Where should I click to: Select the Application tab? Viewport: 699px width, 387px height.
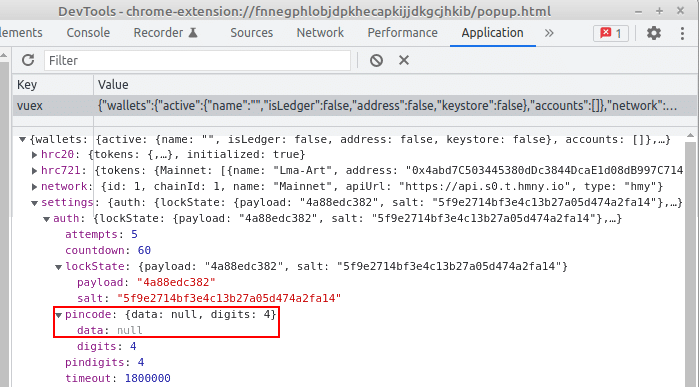[x=493, y=33]
